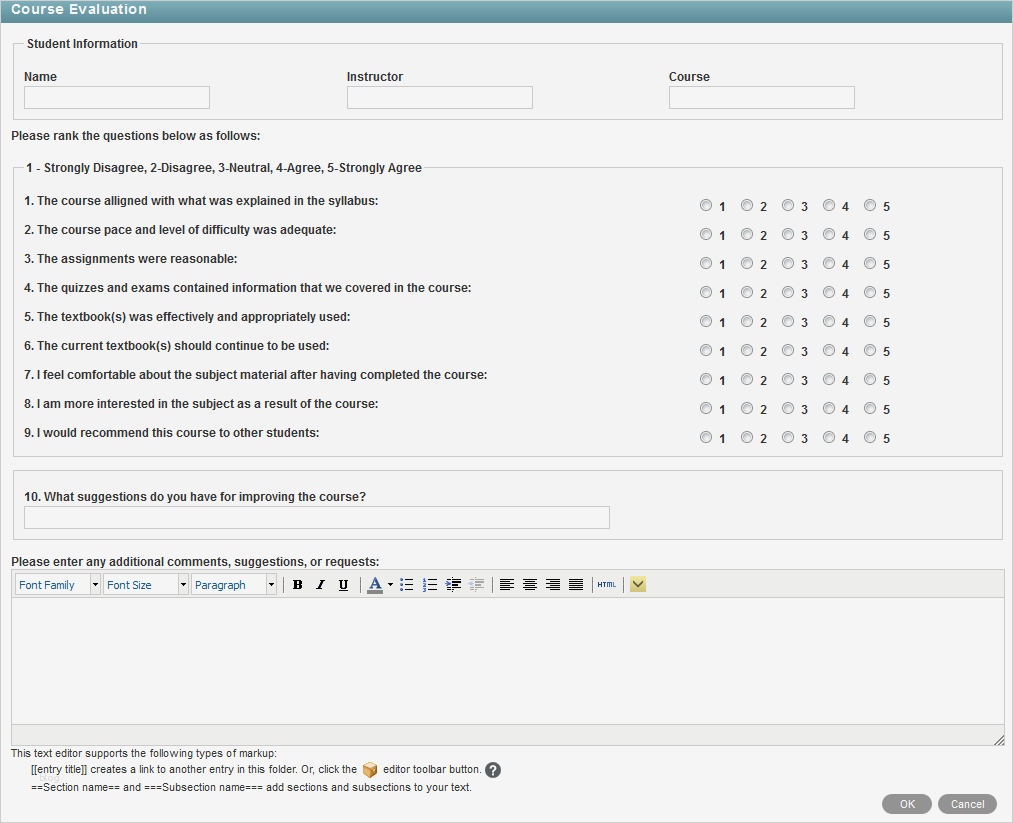Image resolution: width=1013 pixels, height=823 pixels.
Task: Center align text
Action: point(530,585)
